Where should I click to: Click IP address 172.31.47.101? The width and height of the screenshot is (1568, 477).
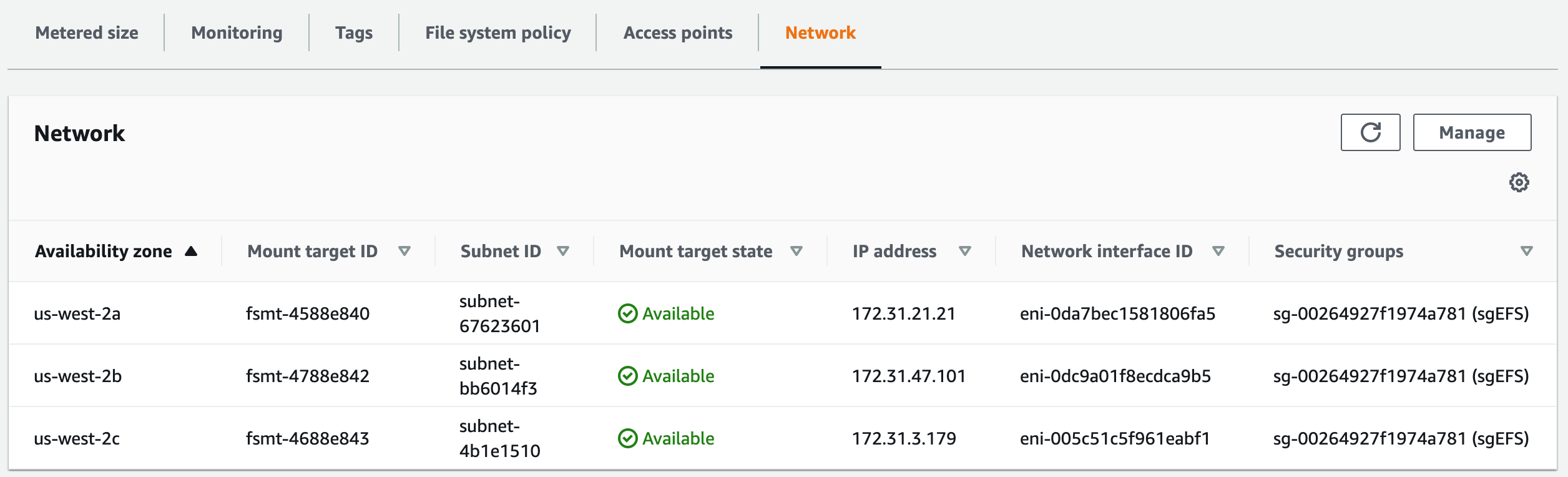[x=909, y=376]
